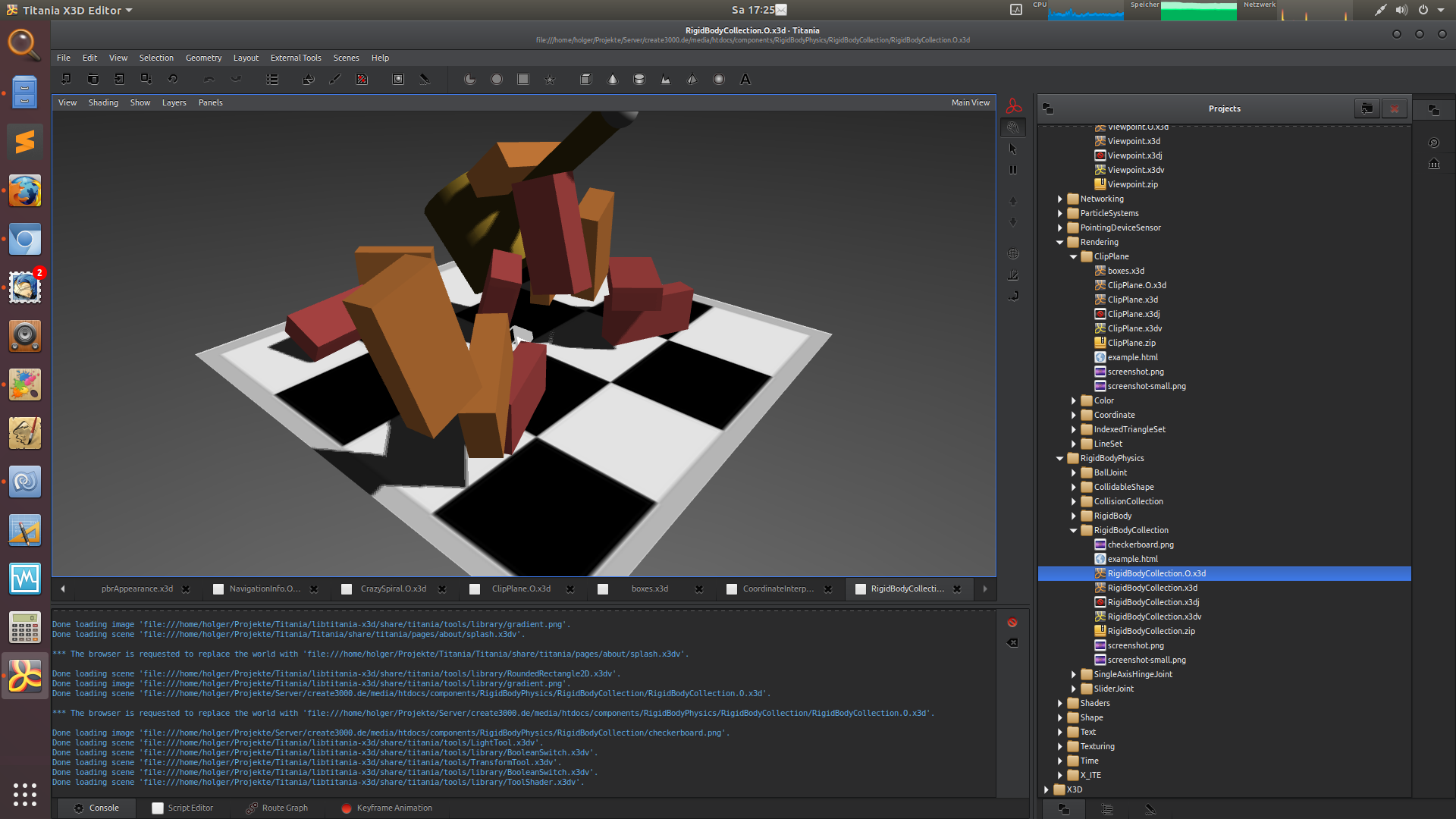Click the Main View label
Image resolution: width=1456 pixels, height=819 pixels.
pyautogui.click(x=971, y=102)
